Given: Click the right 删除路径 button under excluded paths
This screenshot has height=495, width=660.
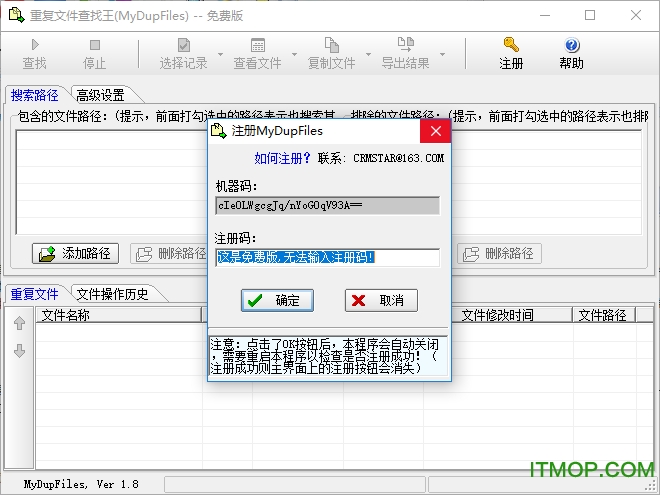Looking at the screenshot, I should tap(499, 253).
